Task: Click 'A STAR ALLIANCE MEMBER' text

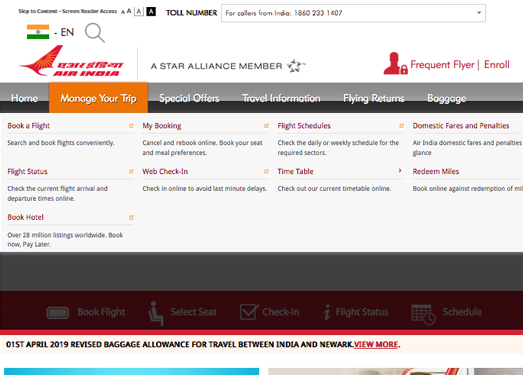Action: (x=216, y=66)
